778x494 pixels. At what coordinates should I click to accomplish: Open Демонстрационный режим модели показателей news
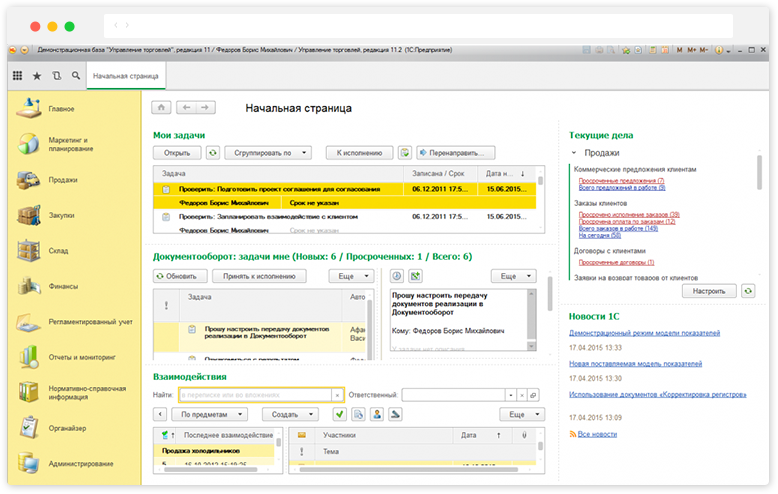point(645,333)
